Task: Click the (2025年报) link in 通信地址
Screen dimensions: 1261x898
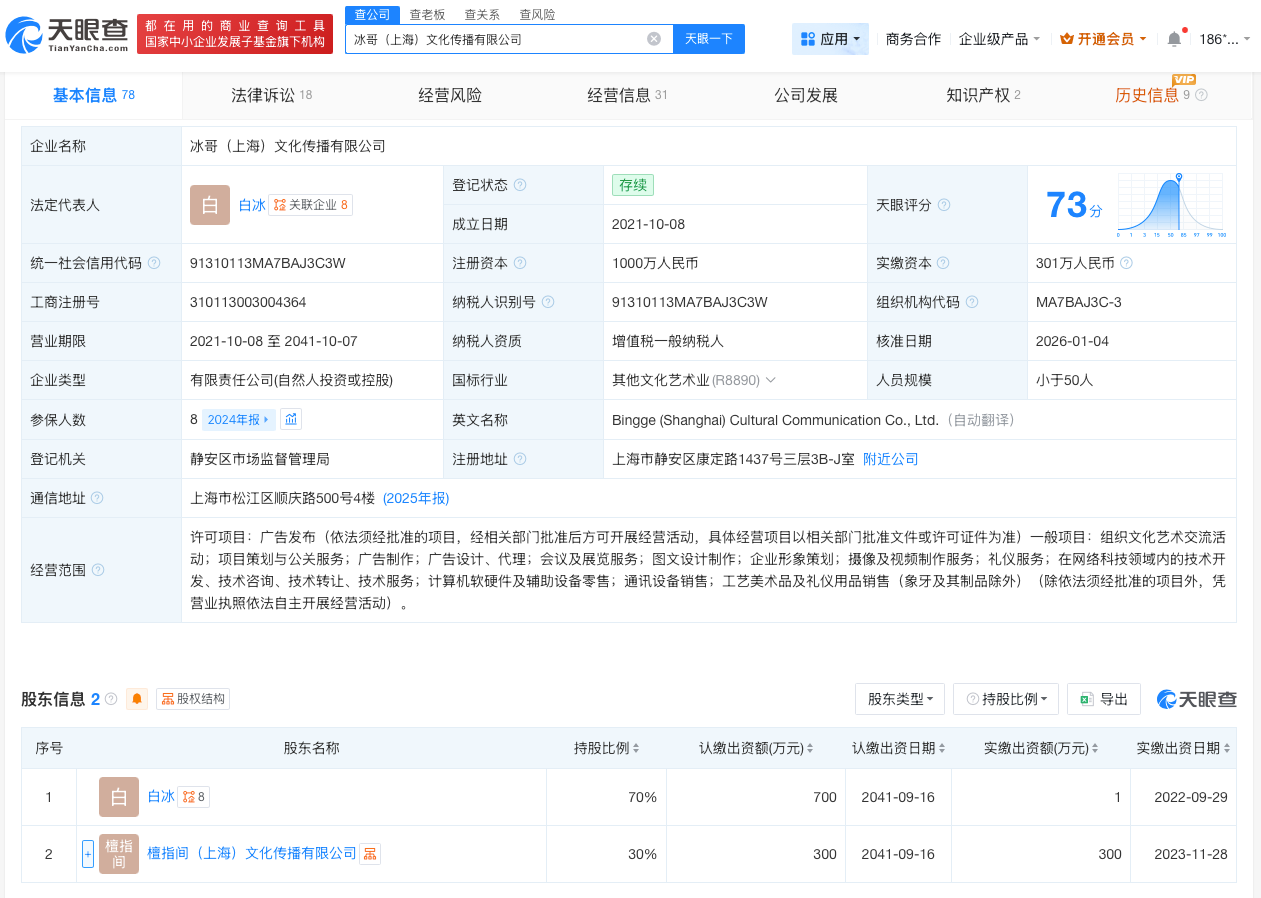Action: coord(416,498)
